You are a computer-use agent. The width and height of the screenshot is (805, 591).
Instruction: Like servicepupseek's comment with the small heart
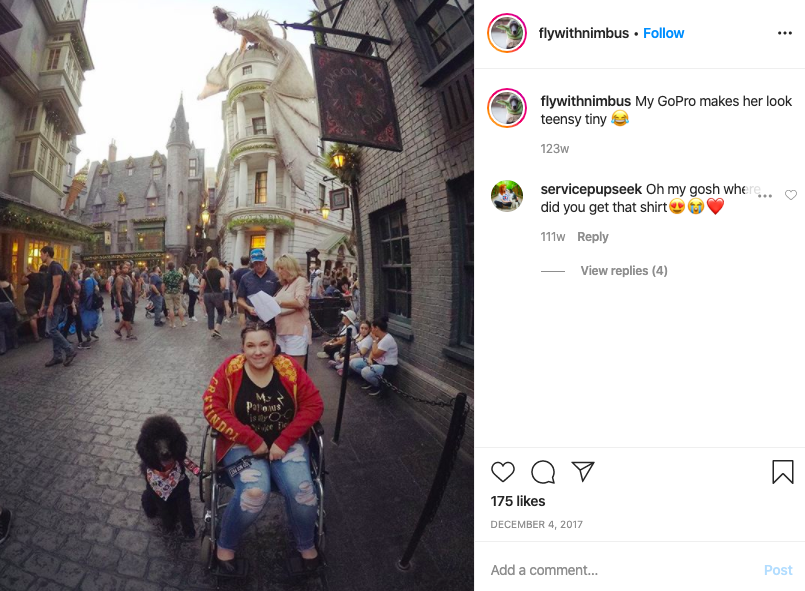[x=791, y=195]
